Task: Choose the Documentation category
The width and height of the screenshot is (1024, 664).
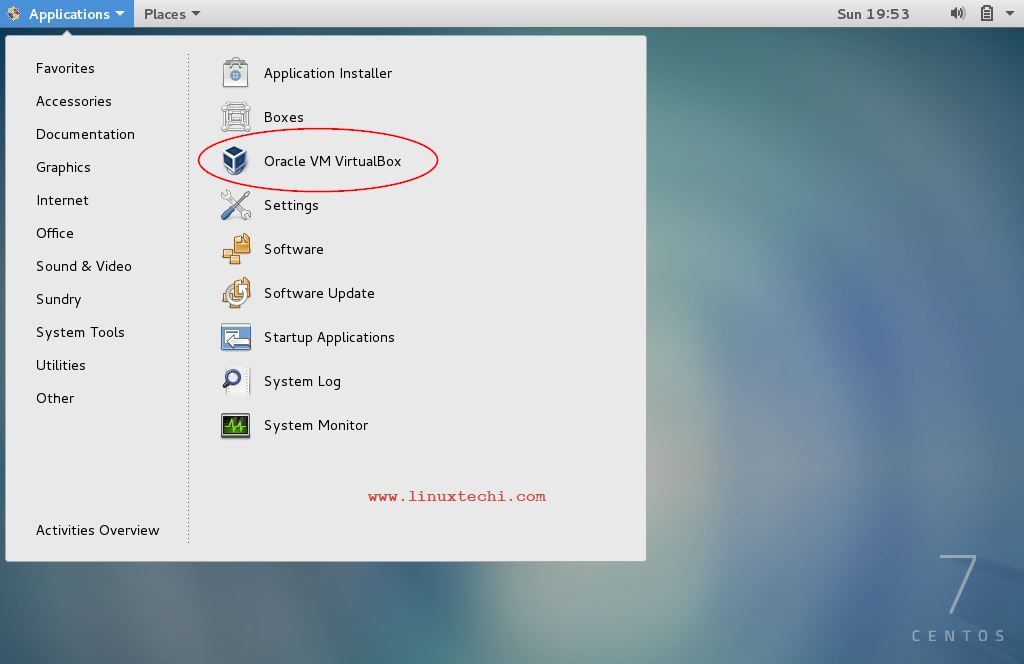Action: pyautogui.click(x=86, y=134)
